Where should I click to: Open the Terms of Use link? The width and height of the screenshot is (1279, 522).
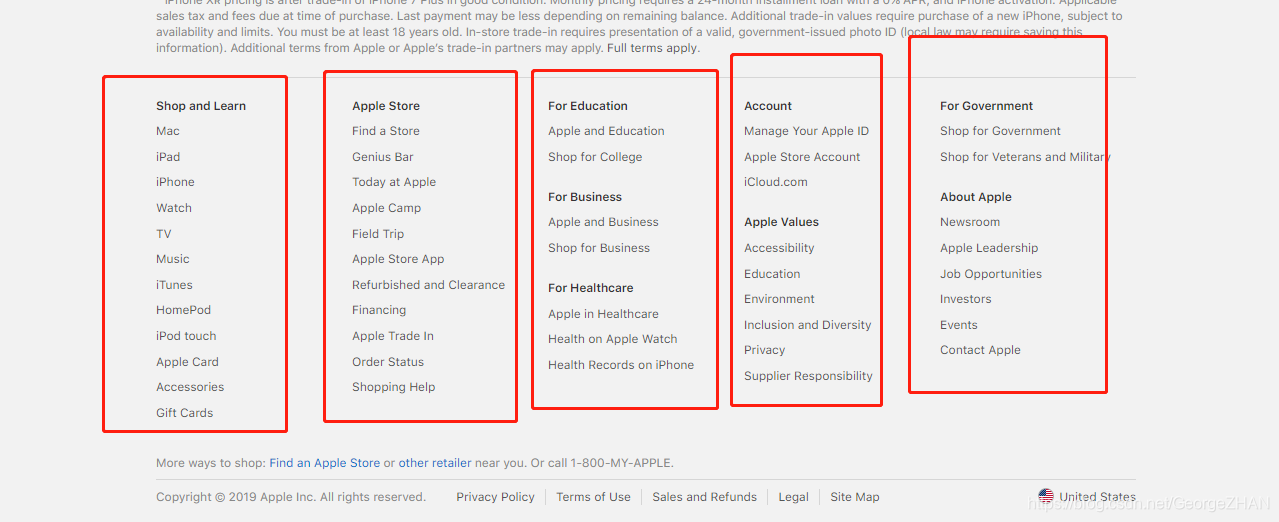pyautogui.click(x=593, y=497)
